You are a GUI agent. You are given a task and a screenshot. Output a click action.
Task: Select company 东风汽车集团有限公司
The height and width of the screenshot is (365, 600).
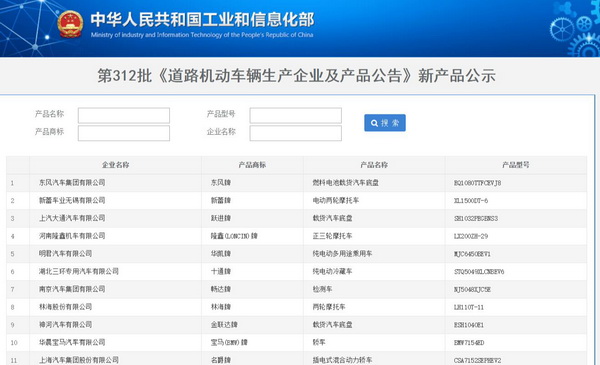click(72, 182)
